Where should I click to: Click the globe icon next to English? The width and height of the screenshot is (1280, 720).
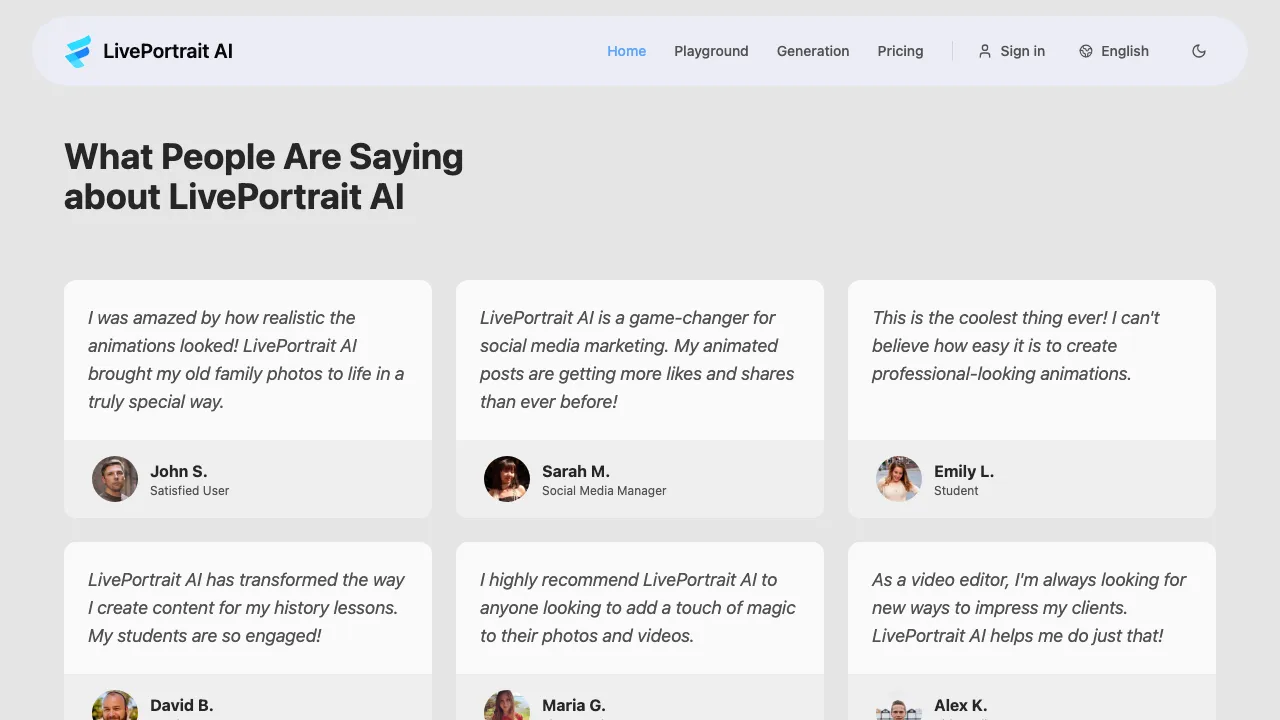click(1086, 50)
